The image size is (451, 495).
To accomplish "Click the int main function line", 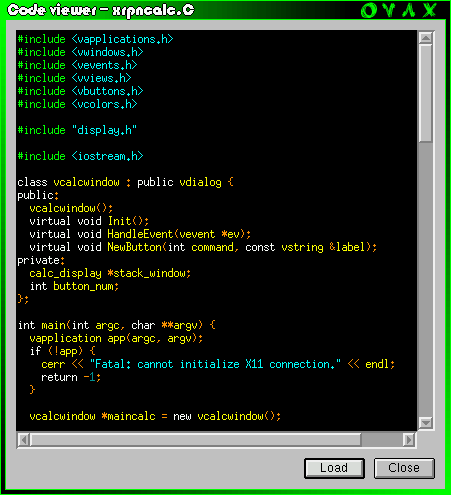I will pos(117,325).
